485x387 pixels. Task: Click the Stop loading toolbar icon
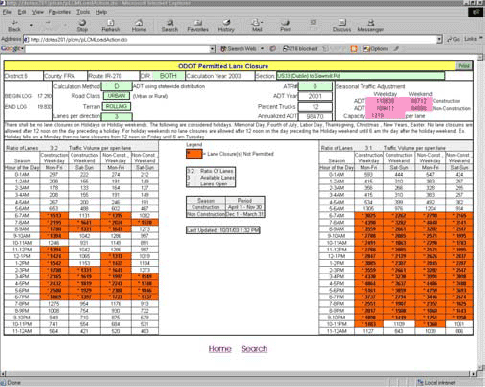82,26
